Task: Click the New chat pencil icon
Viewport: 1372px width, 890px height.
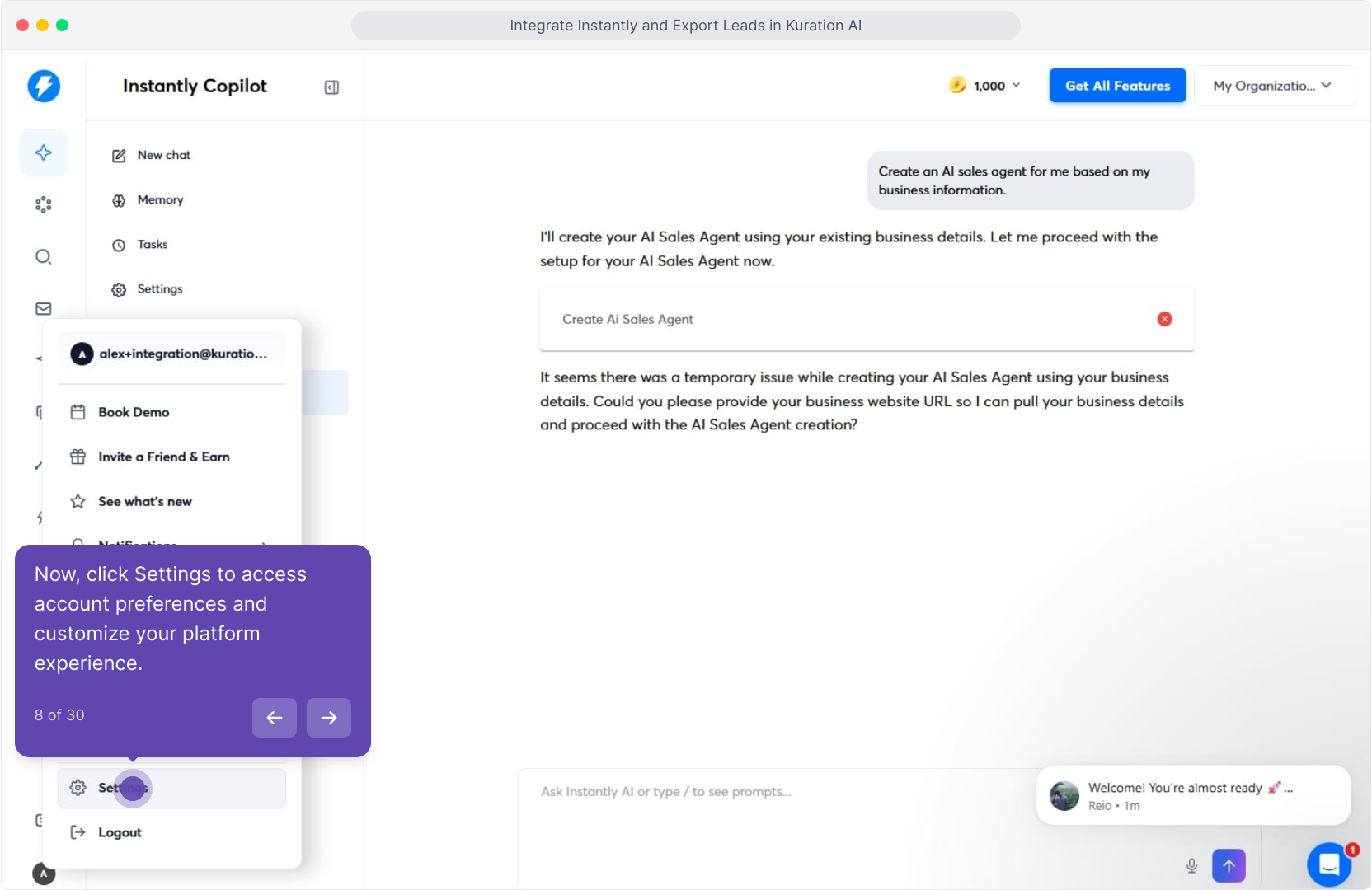Action: (119, 156)
